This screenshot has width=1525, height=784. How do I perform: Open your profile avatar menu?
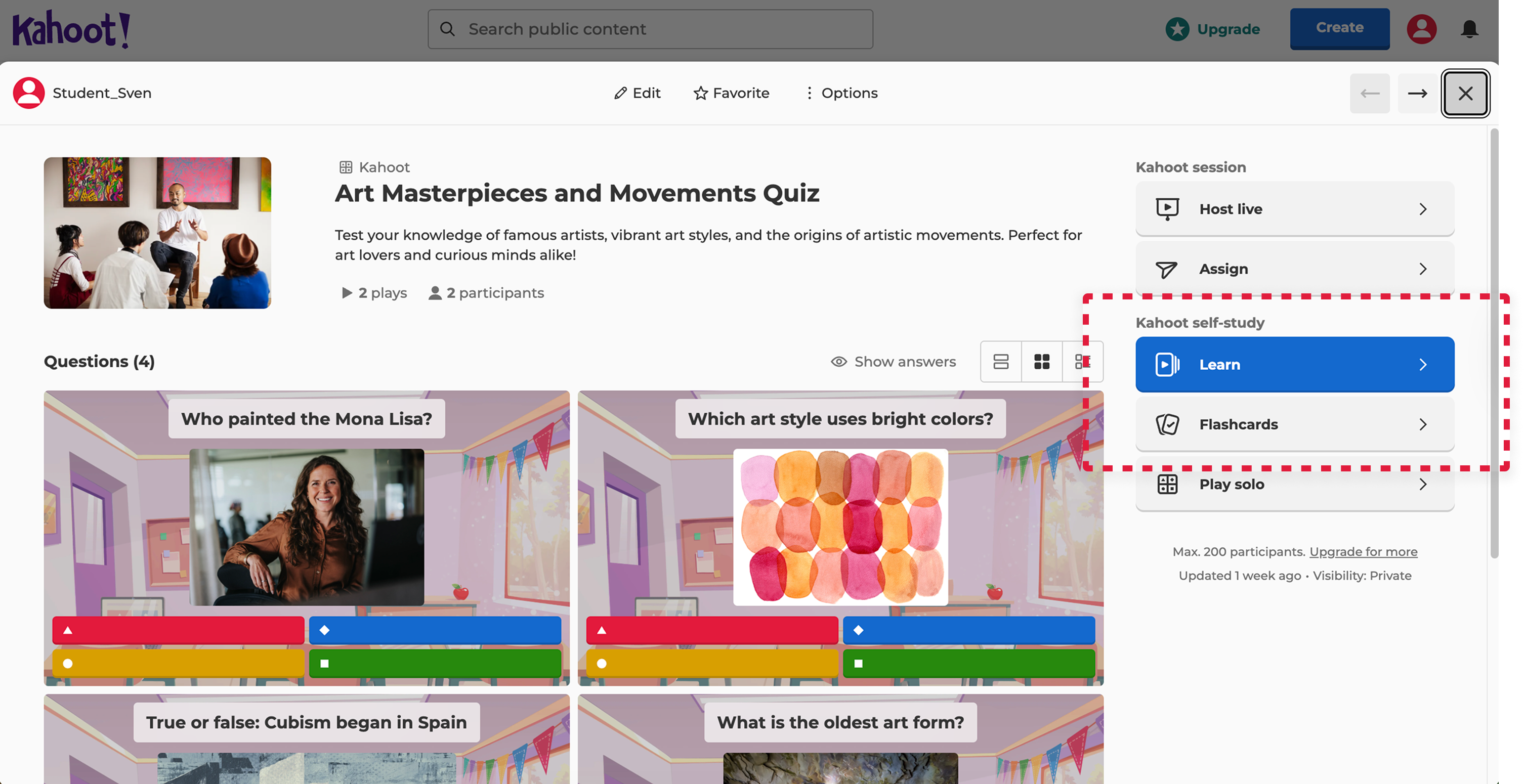1422,29
